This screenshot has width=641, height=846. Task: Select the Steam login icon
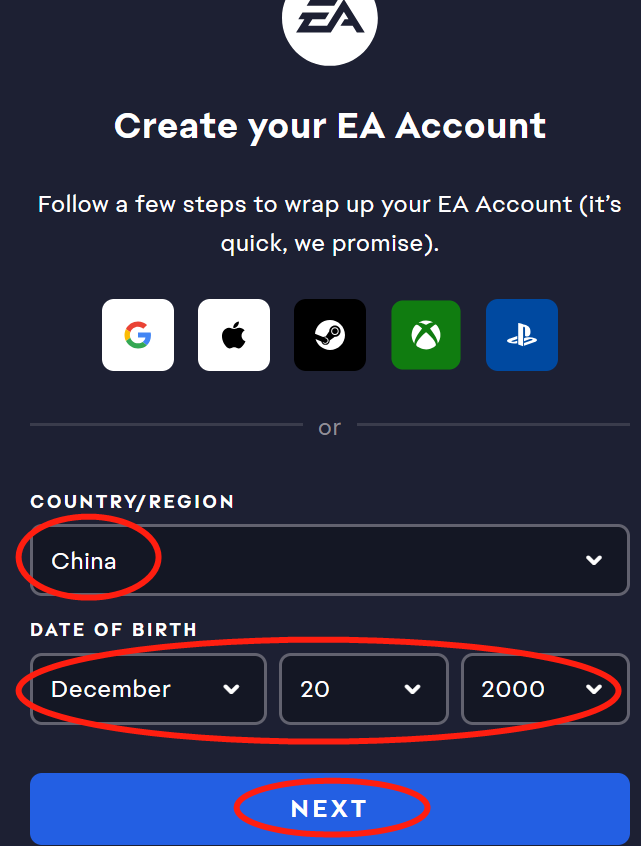(330, 335)
